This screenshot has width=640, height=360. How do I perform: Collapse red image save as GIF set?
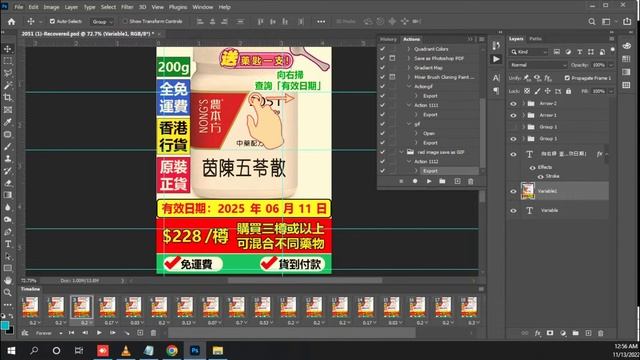(401, 152)
